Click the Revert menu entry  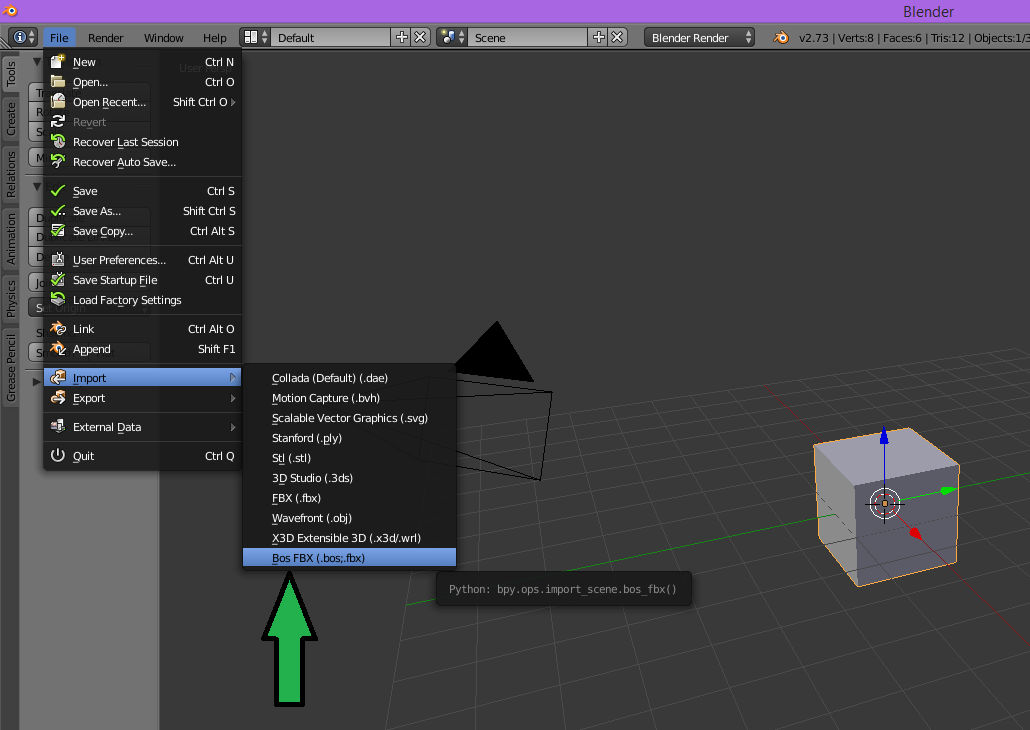tap(143, 122)
